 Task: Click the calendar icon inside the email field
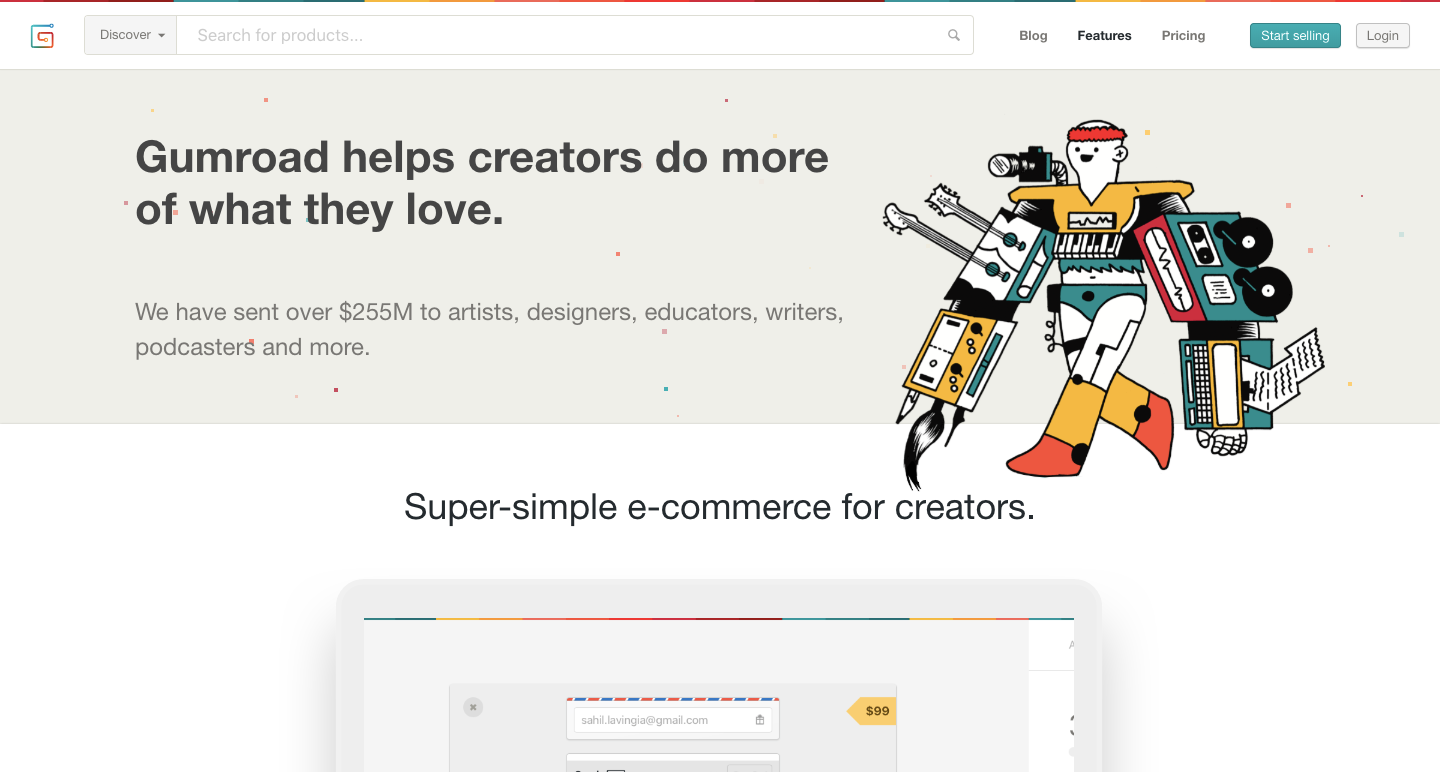[x=759, y=719]
